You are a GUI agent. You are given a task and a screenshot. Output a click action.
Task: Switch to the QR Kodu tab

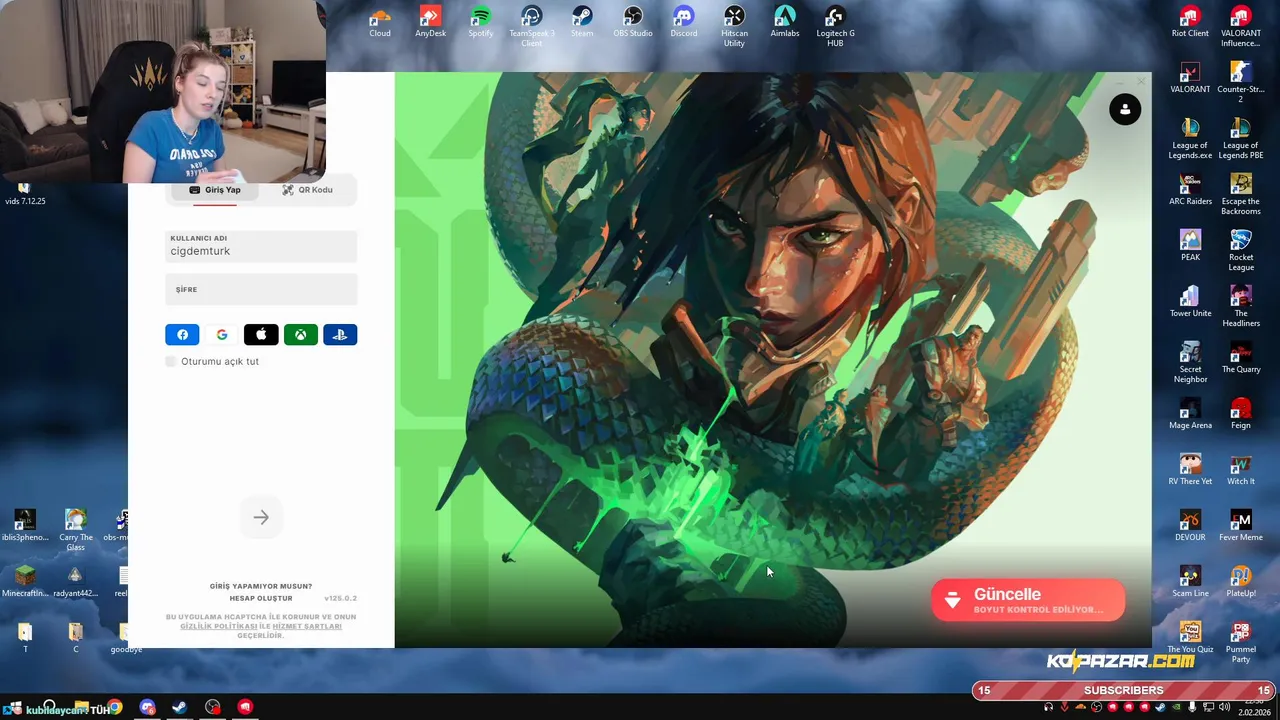[307, 190]
